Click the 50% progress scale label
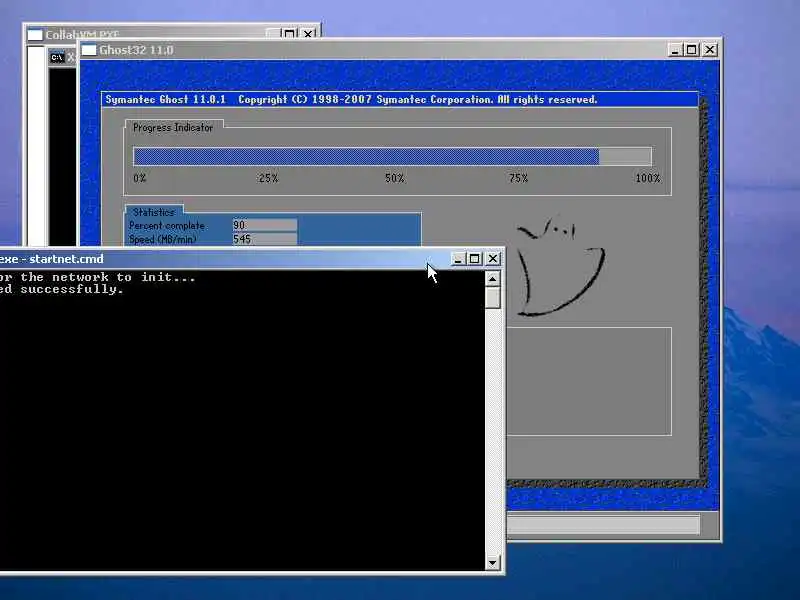This screenshot has width=800, height=600. click(395, 178)
